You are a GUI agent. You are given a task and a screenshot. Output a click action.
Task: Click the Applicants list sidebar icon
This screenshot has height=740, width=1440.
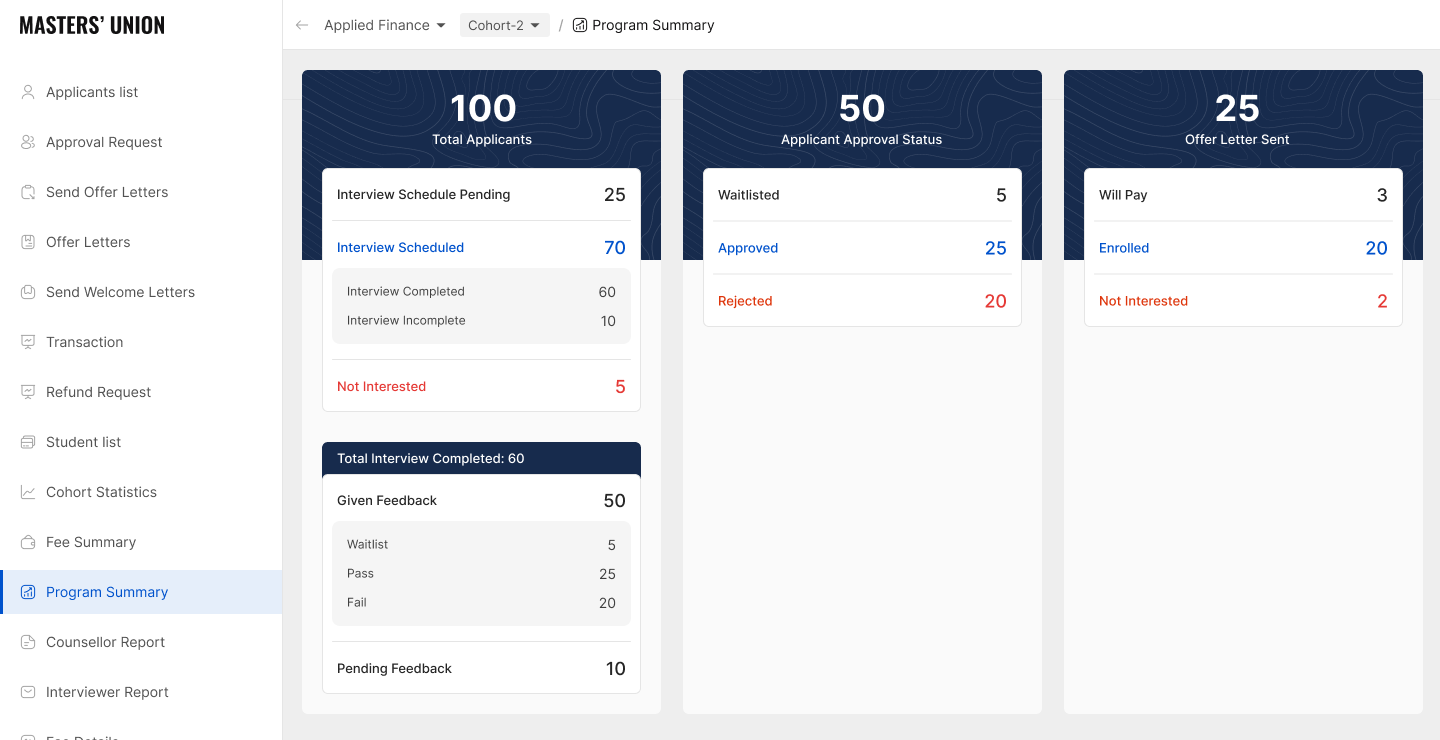pos(28,92)
